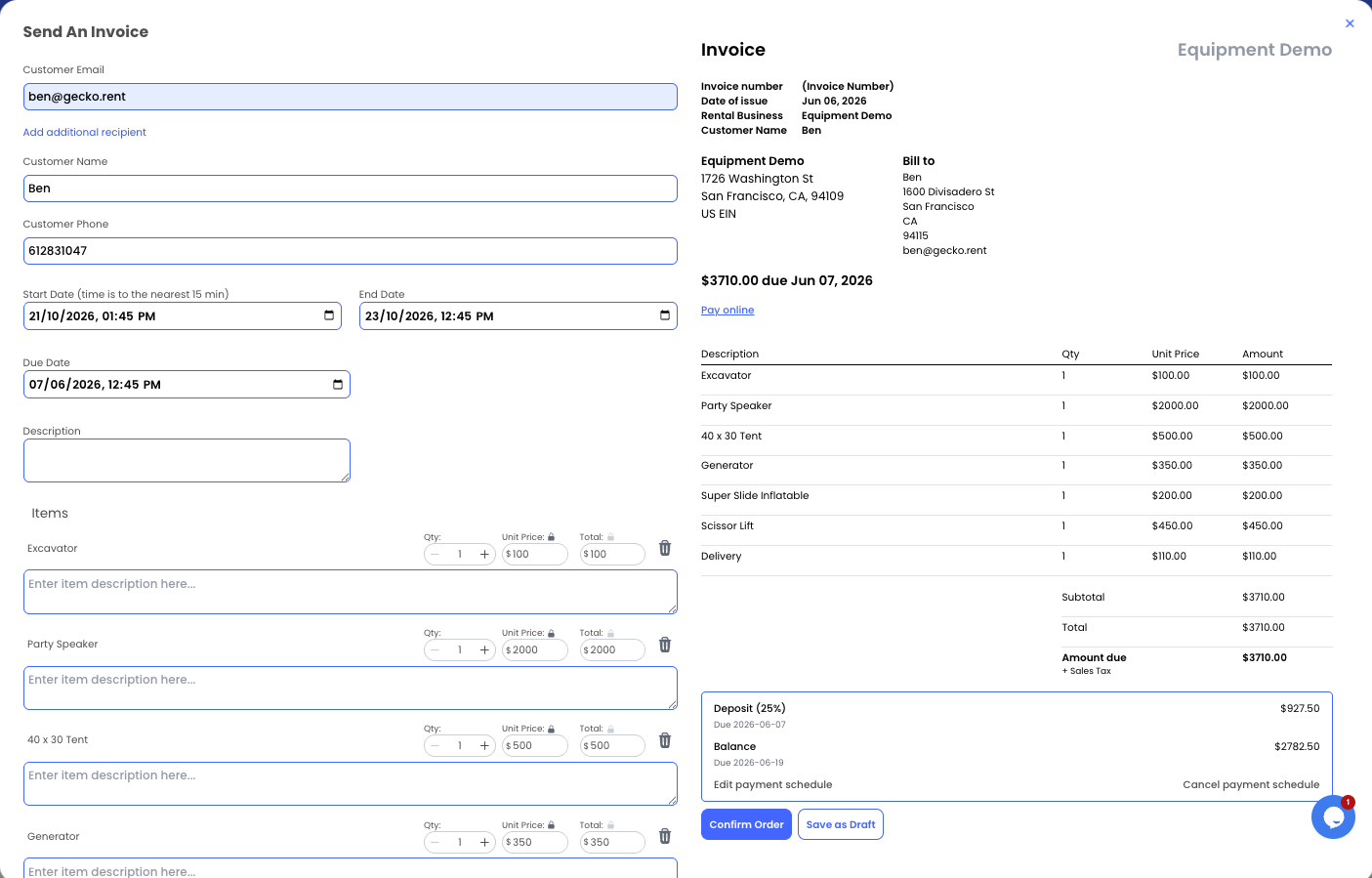1372x878 pixels.
Task: Delete the Excavator item with trash icon
Action: 665,548
